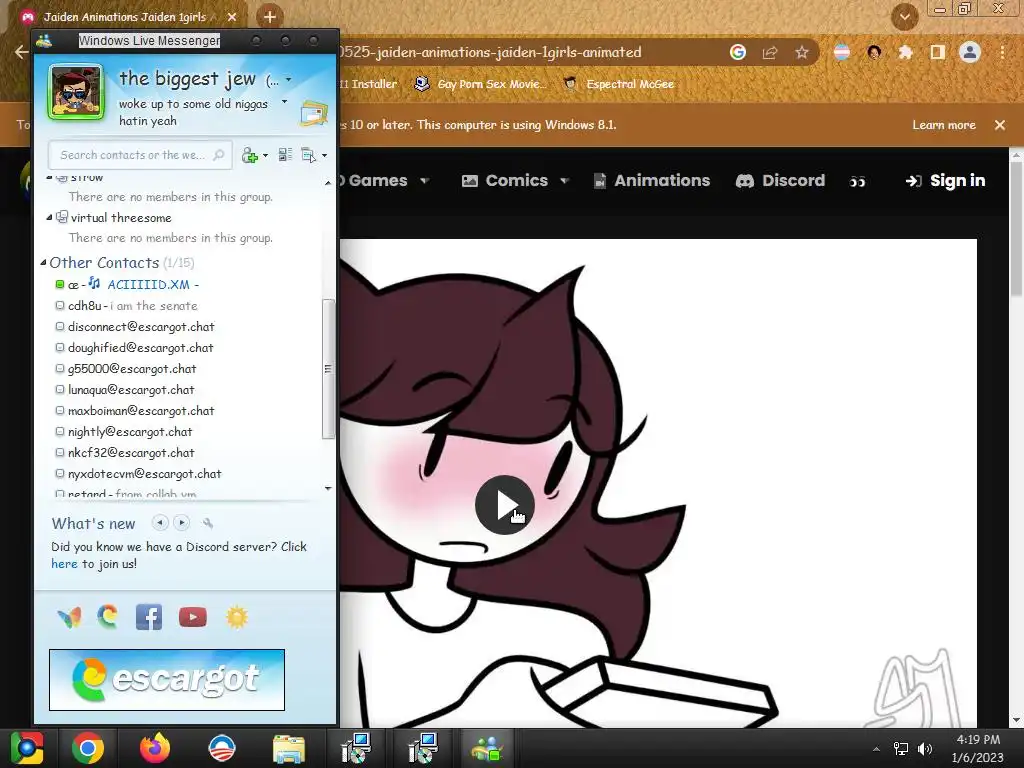Screen dimensions: 1024x768
Task: Select contact doughified@escargot.chat
Action: point(135,347)
